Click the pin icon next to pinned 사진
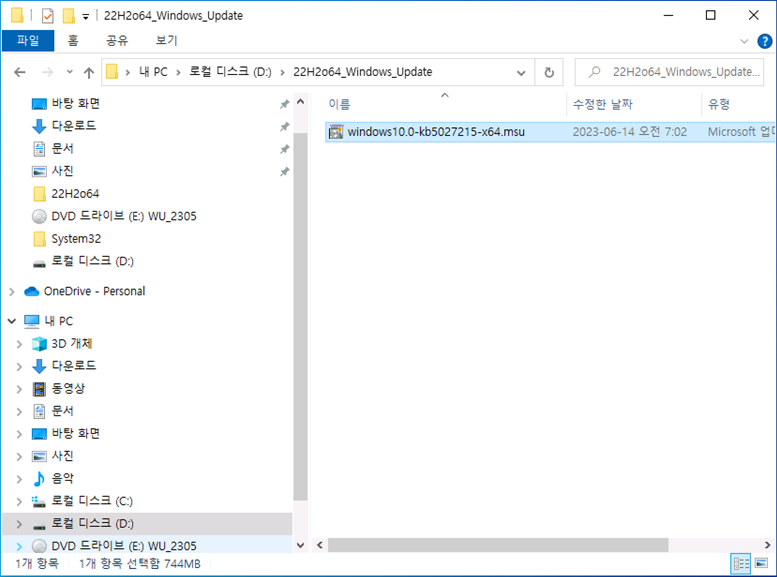 pos(284,172)
